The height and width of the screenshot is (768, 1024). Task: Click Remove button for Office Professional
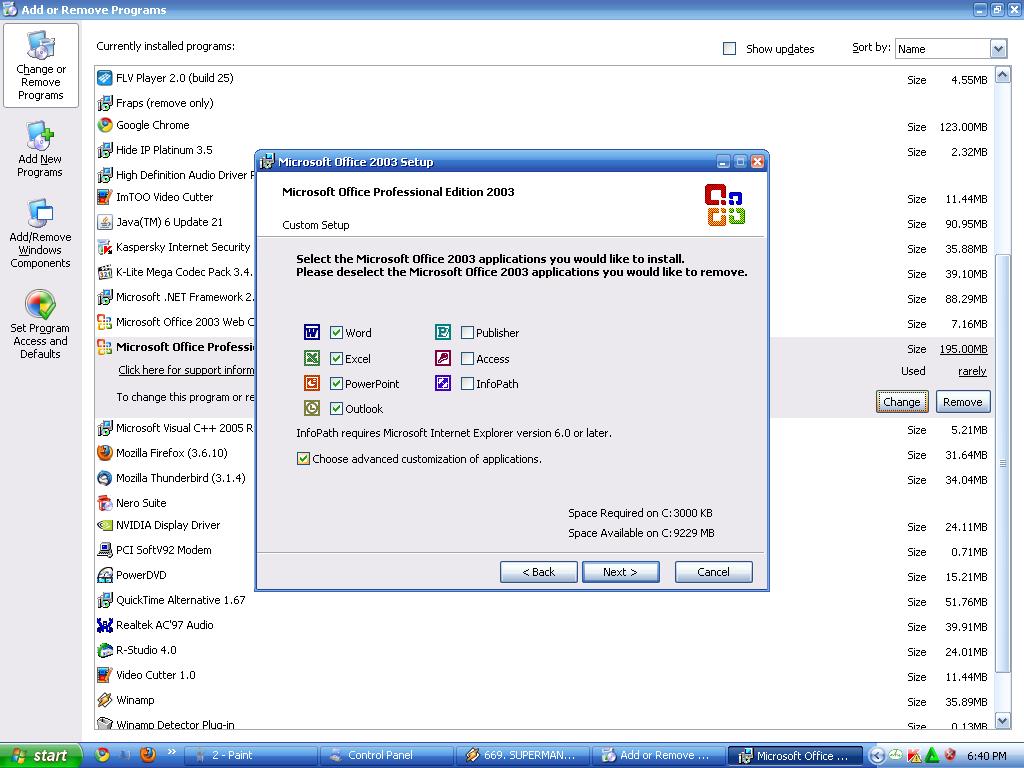[x=963, y=402]
